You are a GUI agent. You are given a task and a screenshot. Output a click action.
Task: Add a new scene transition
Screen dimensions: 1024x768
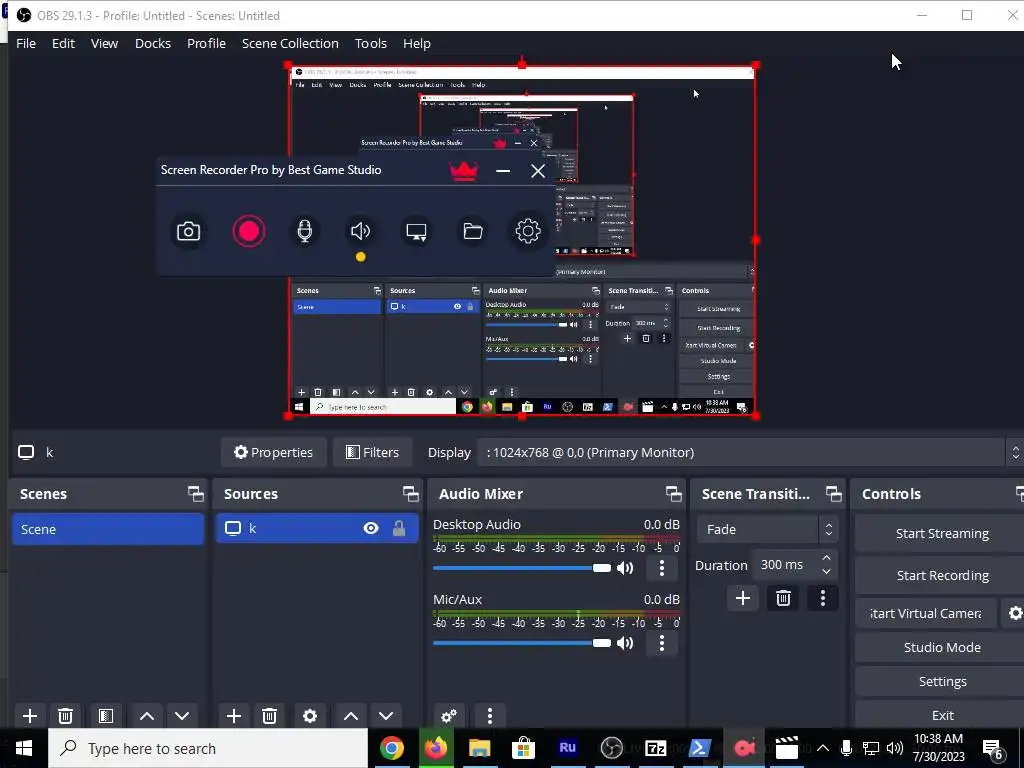(743, 598)
